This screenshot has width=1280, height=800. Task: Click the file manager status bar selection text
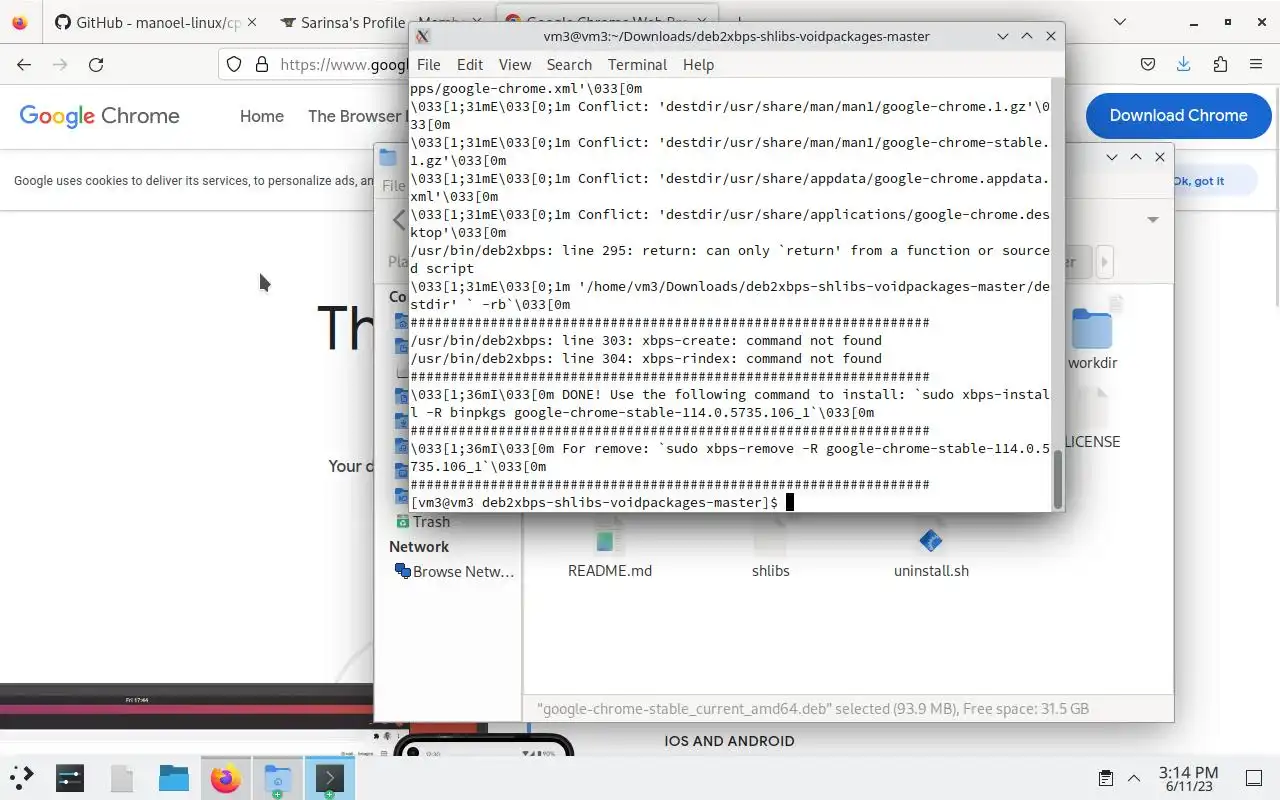coord(813,709)
